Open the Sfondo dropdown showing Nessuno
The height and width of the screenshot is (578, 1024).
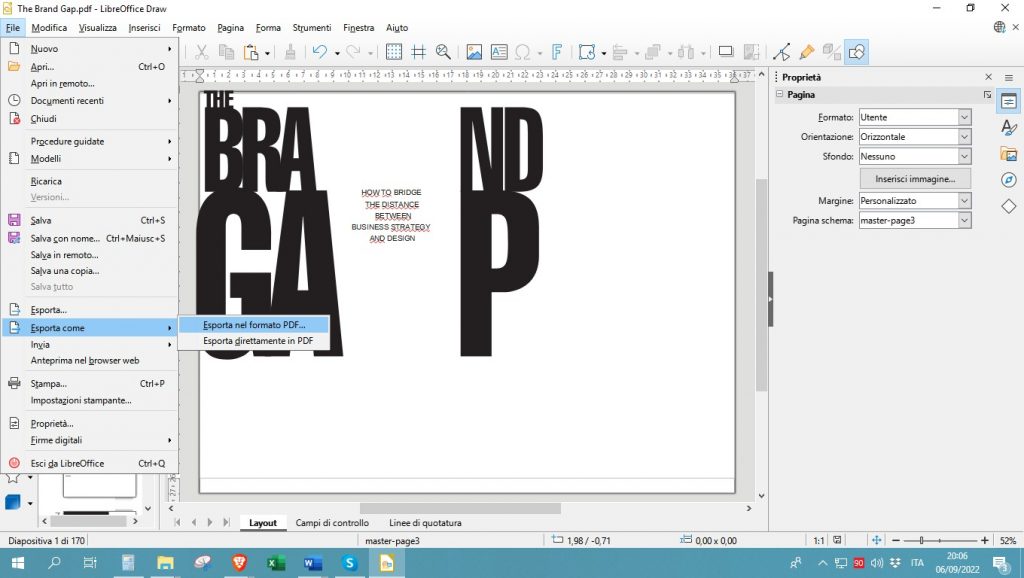coord(962,156)
